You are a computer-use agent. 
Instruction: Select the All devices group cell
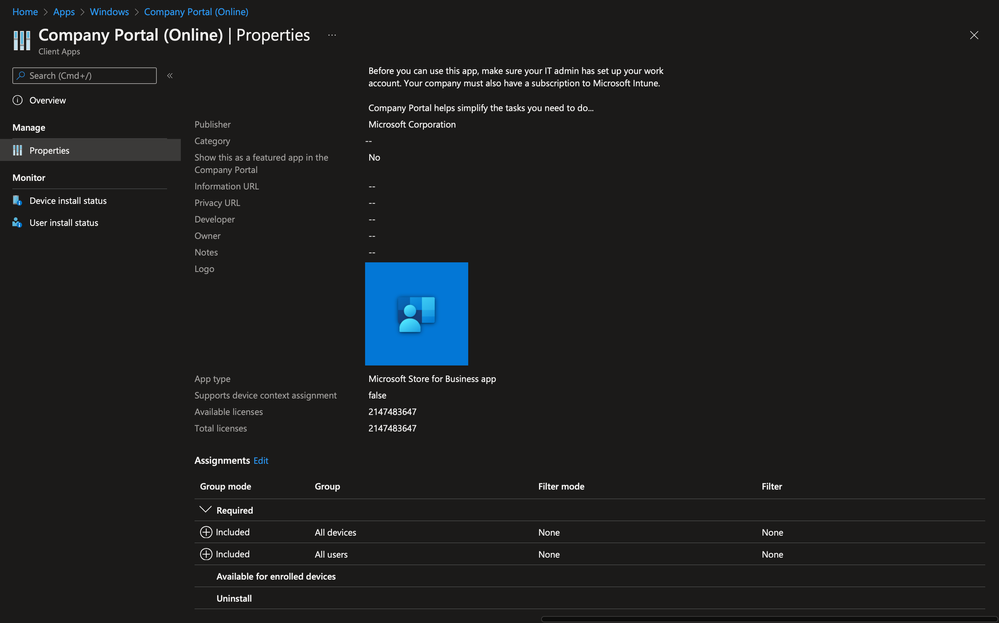(x=335, y=533)
